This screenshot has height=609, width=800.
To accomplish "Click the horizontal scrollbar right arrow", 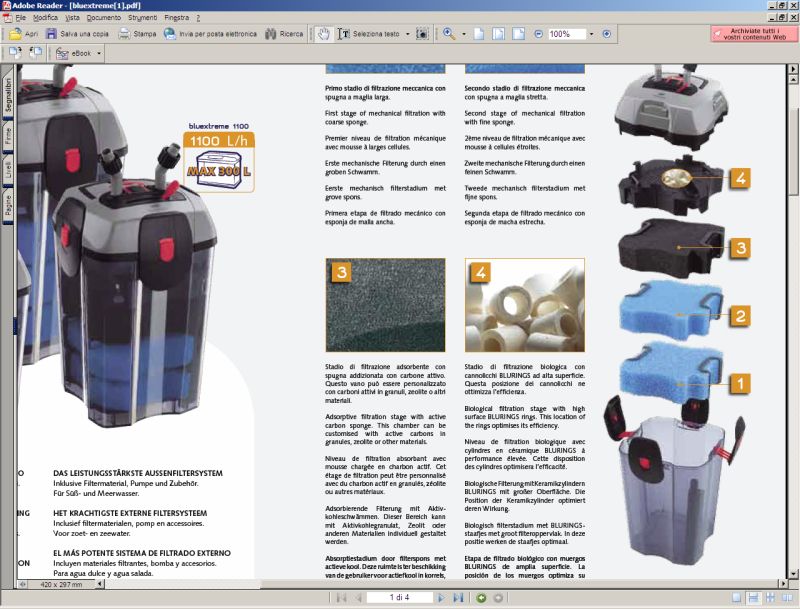I will (783, 583).
